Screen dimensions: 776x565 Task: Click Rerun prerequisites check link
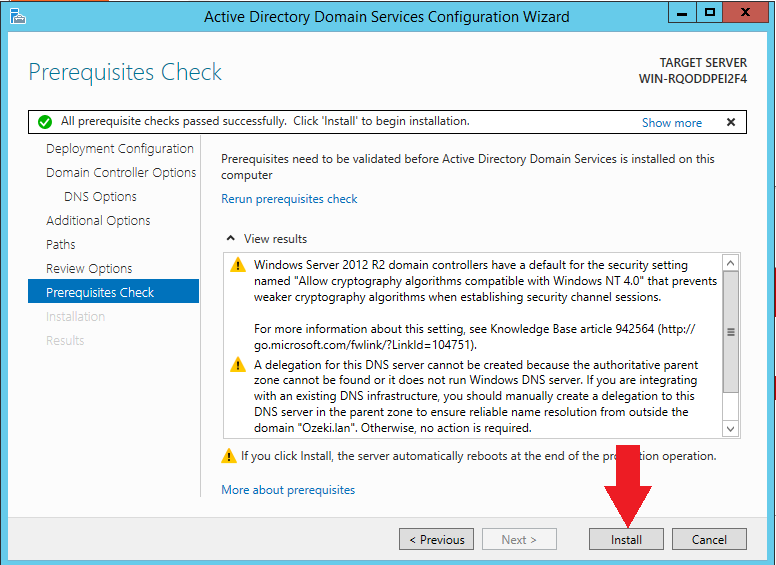tap(289, 199)
